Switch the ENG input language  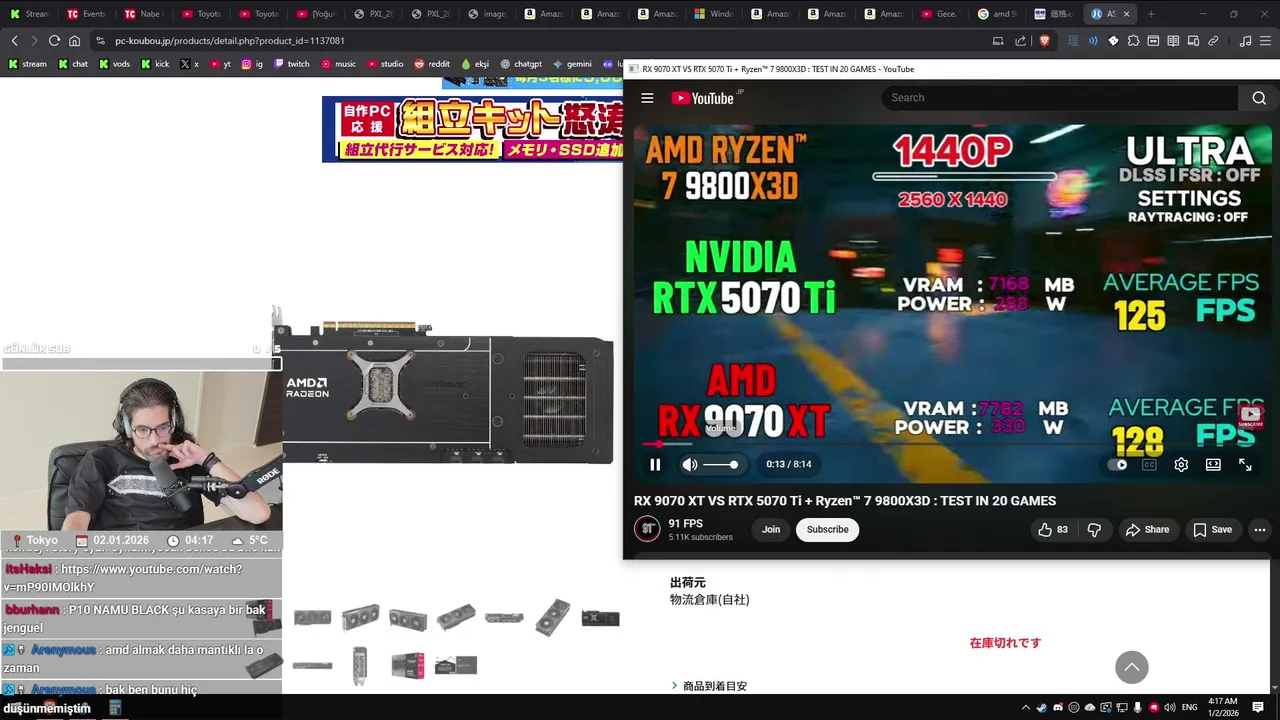coord(1189,707)
